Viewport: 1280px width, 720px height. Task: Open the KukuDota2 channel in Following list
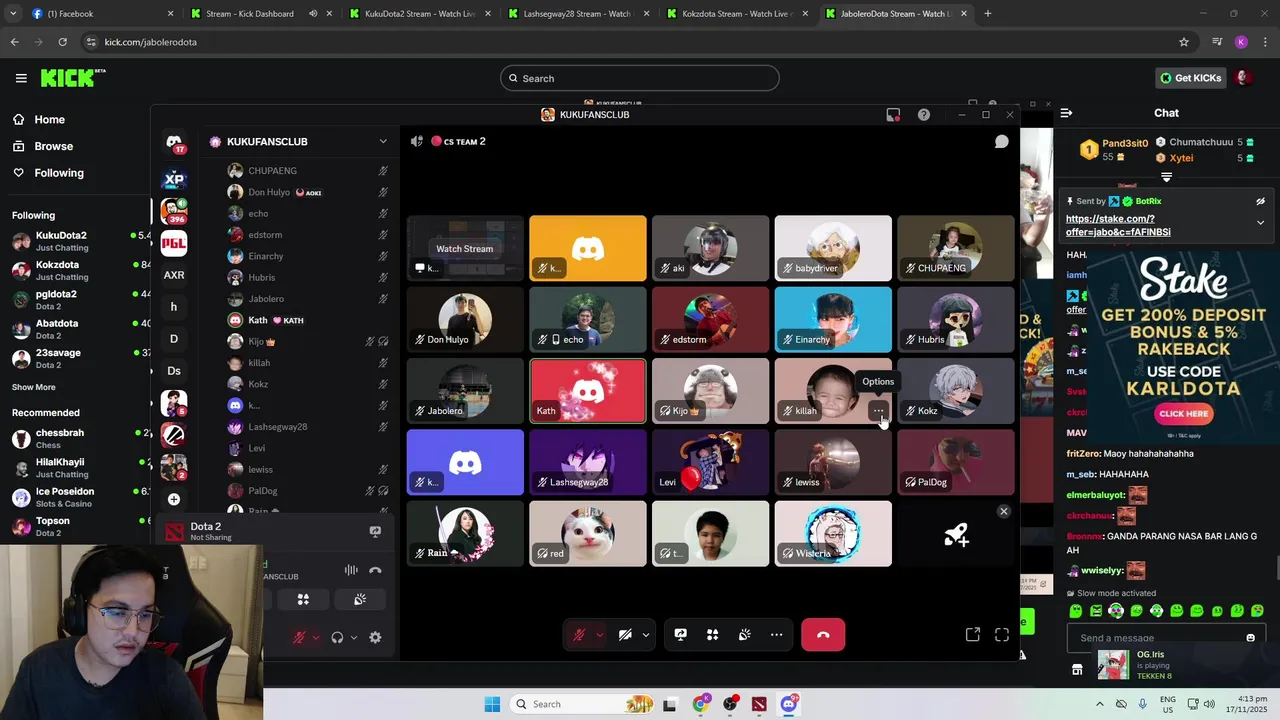(80, 241)
